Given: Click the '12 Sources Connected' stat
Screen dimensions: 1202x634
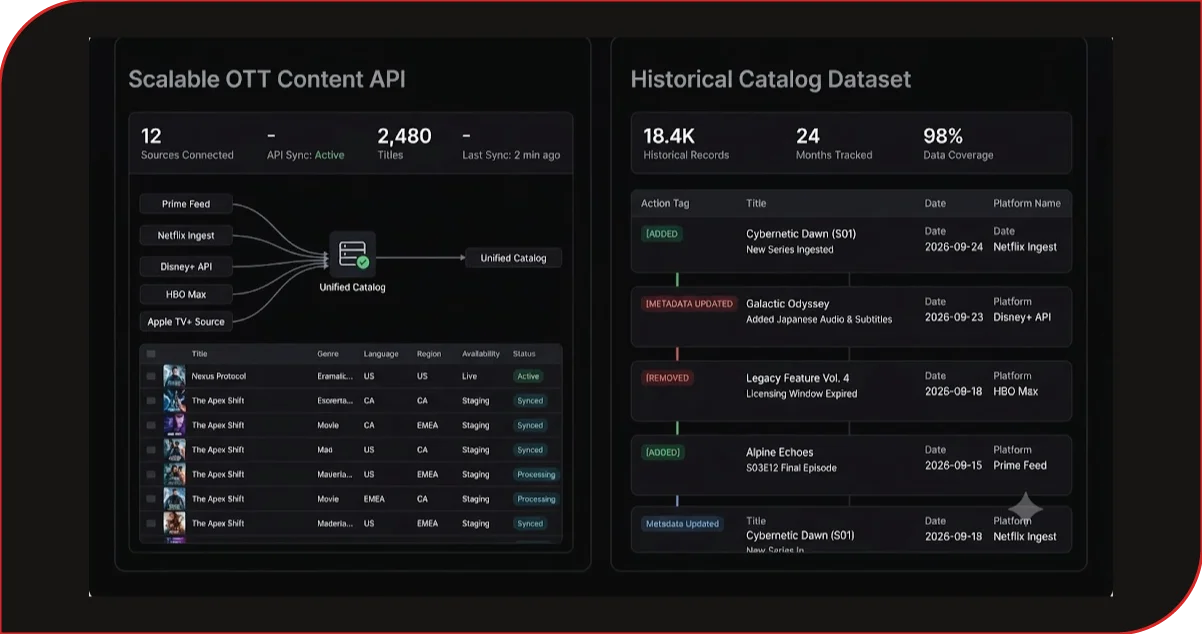Looking at the screenshot, I should coord(187,143).
